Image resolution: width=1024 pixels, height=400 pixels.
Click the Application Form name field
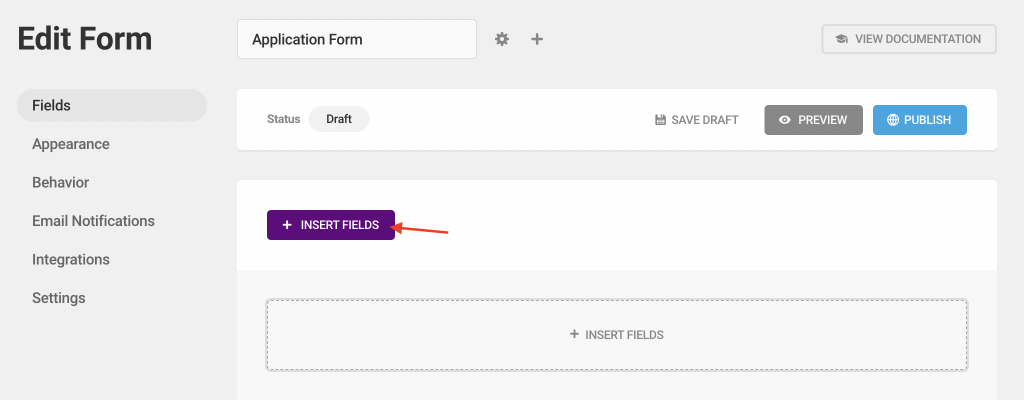coord(357,39)
